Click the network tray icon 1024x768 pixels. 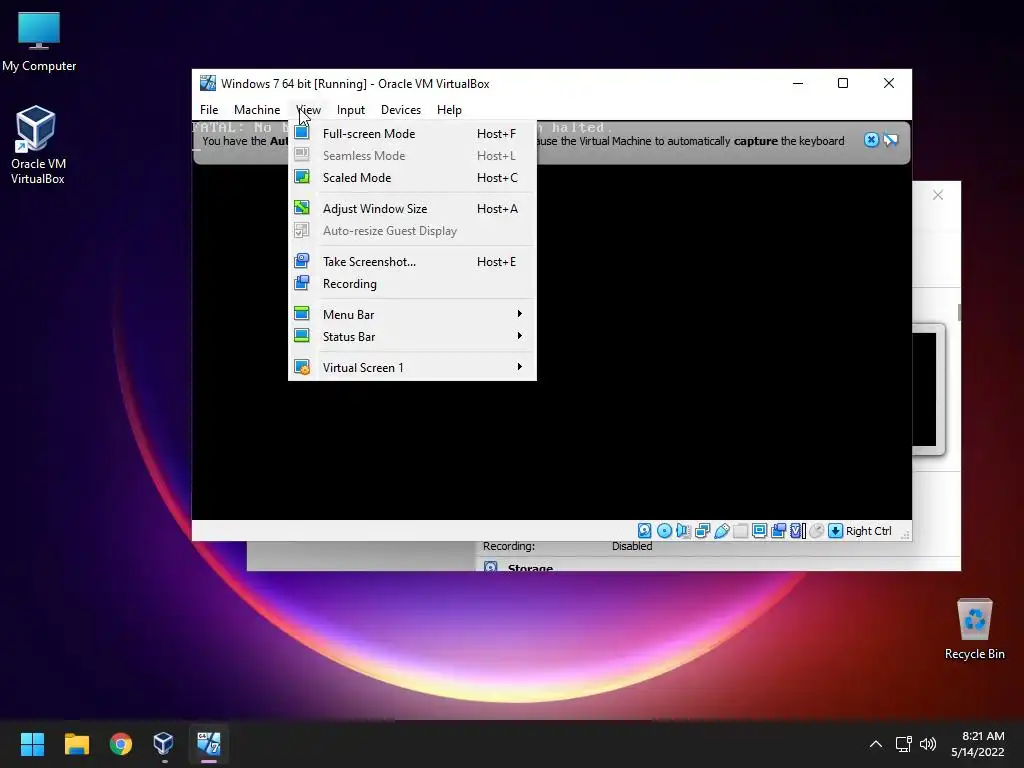(903, 744)
